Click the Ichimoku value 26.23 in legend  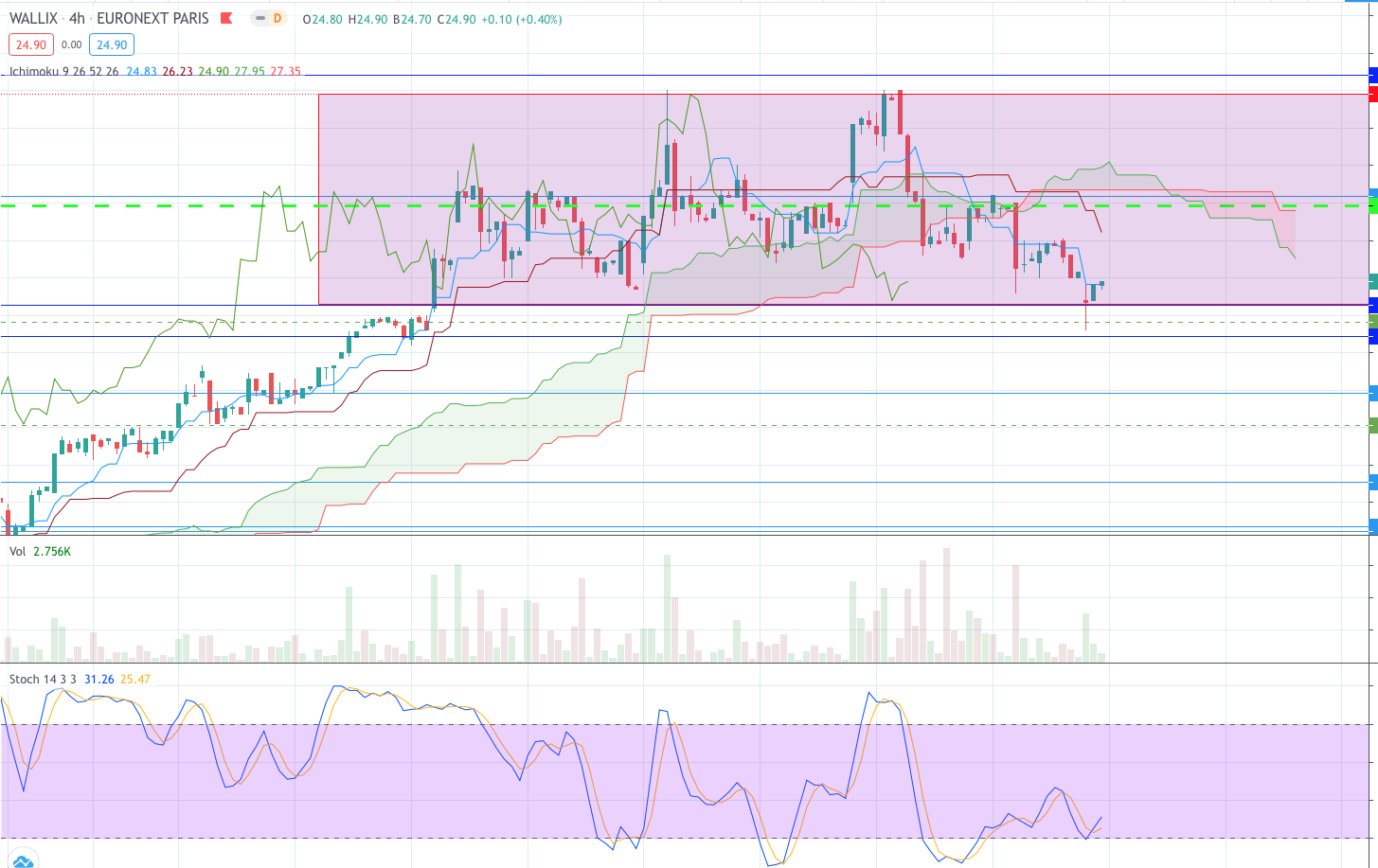point(177,72)
